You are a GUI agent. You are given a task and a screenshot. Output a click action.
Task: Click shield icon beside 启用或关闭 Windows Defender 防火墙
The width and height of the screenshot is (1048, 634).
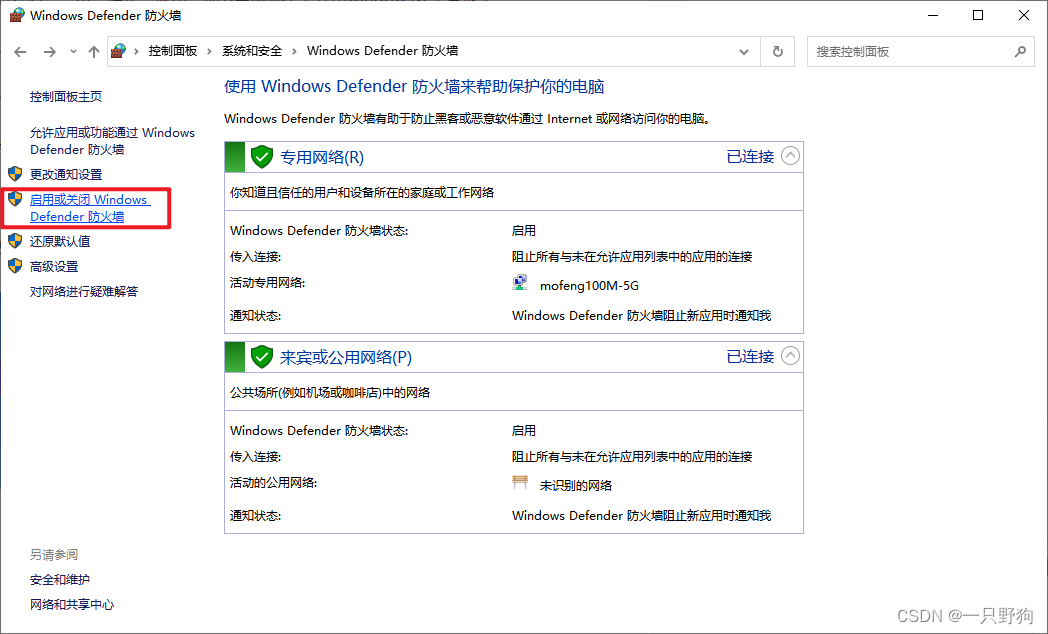15,198
